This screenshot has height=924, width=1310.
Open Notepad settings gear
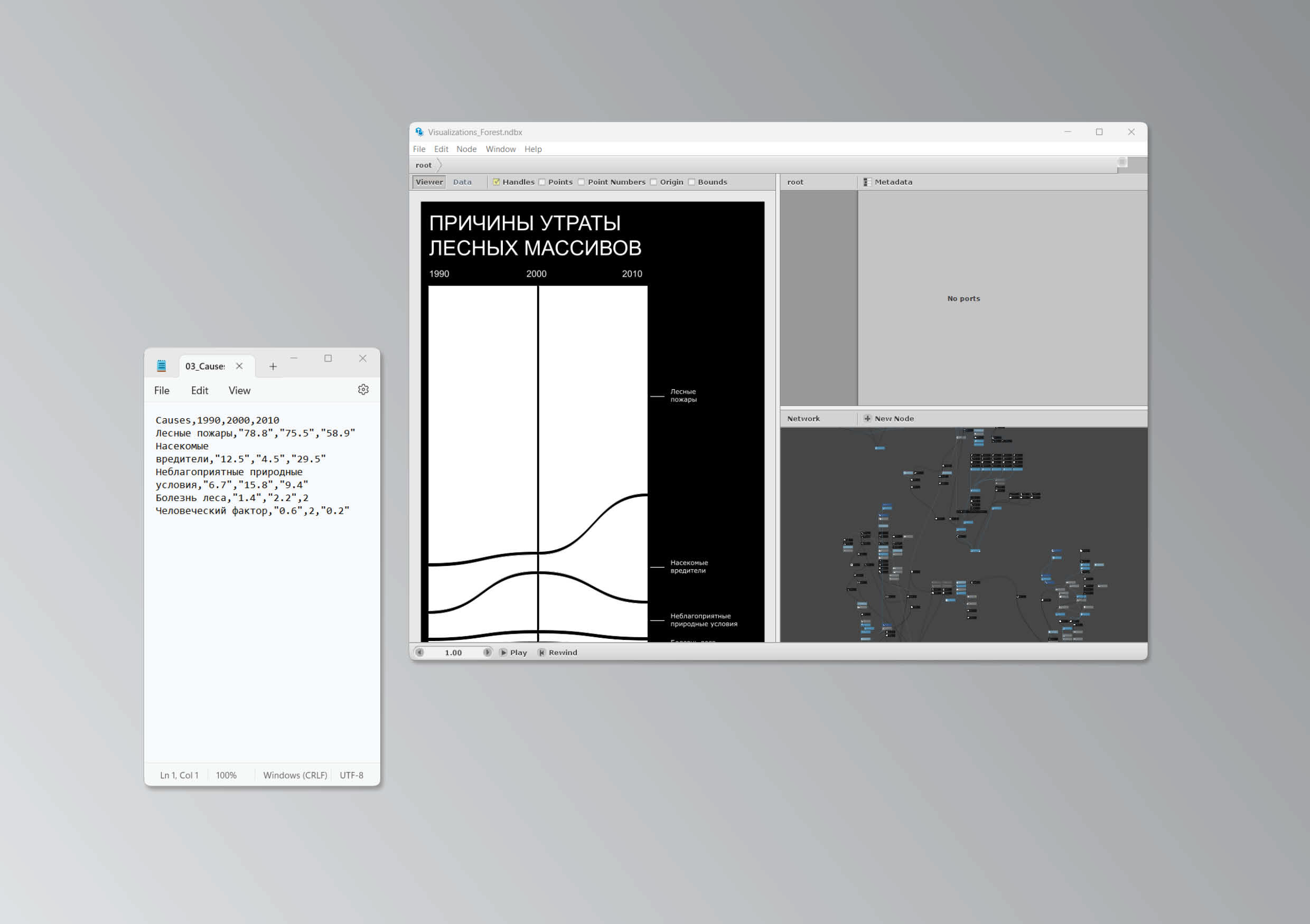pos(363,390)
